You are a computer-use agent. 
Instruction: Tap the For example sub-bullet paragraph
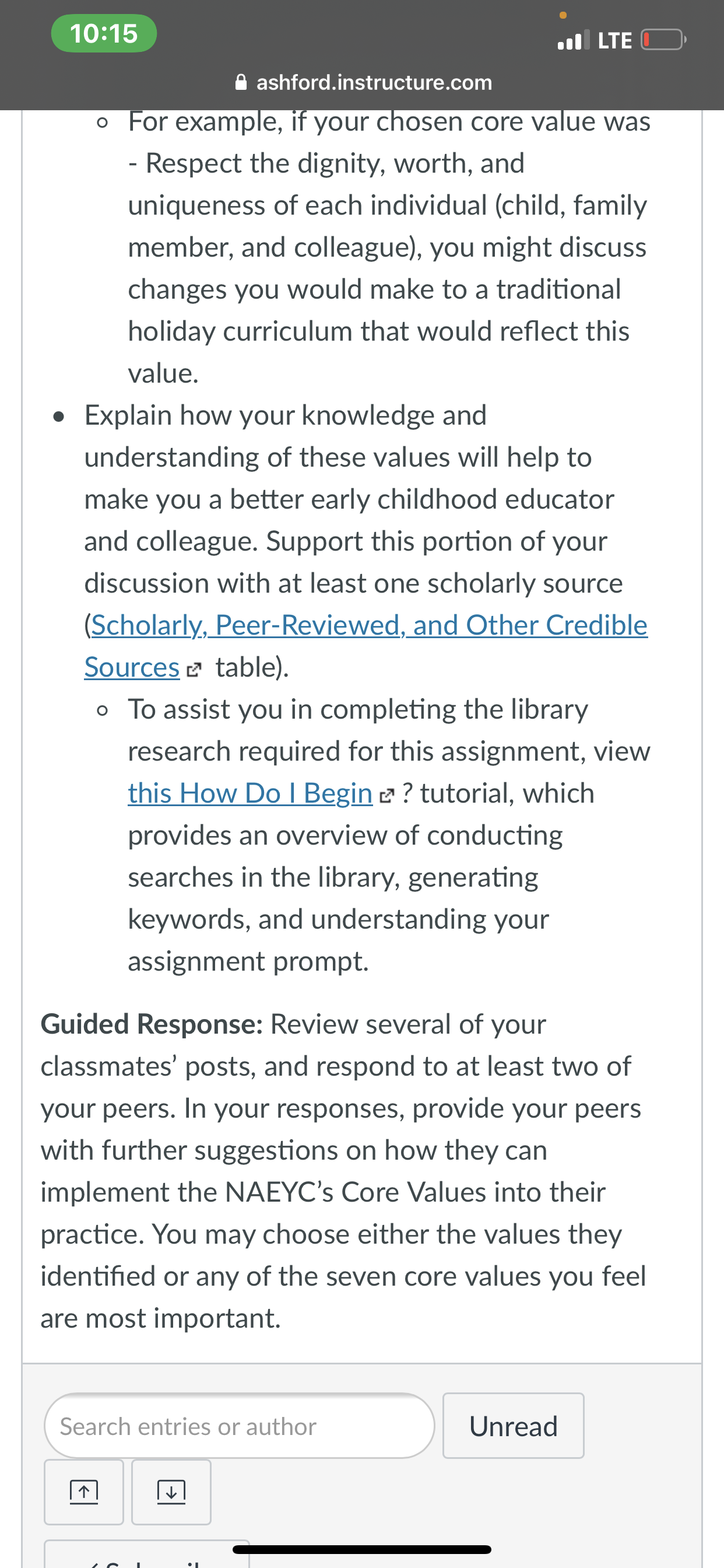[x=389, y=247]
